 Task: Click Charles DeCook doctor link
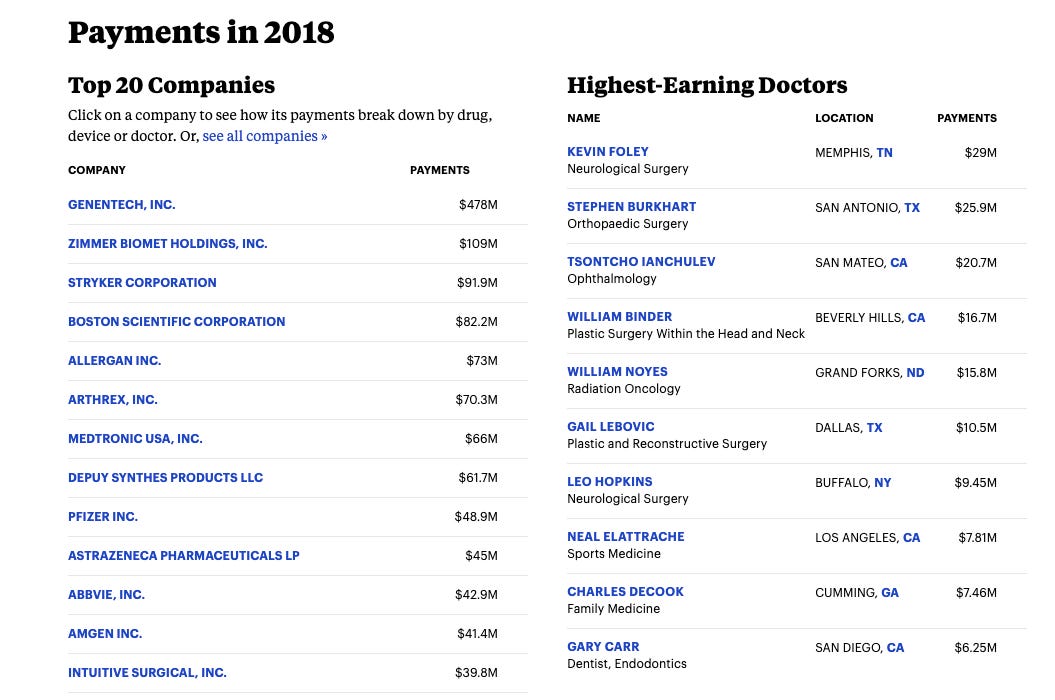[x=625, y=592]
